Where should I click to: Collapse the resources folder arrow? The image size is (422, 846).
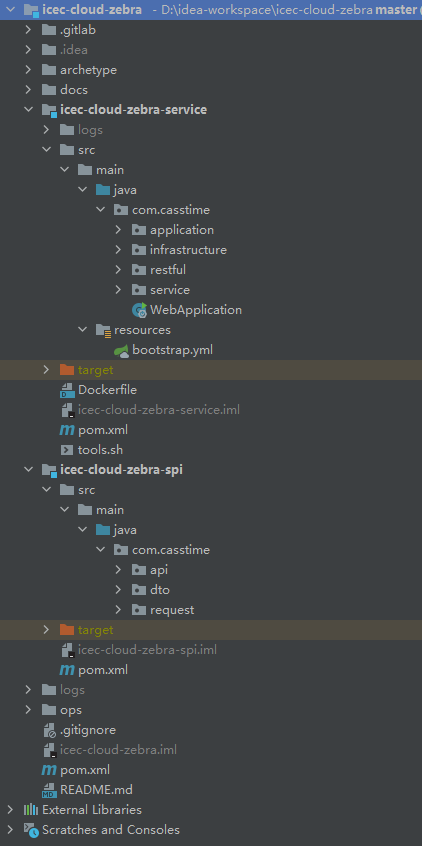pyautogui.click(x=83, y=330)
